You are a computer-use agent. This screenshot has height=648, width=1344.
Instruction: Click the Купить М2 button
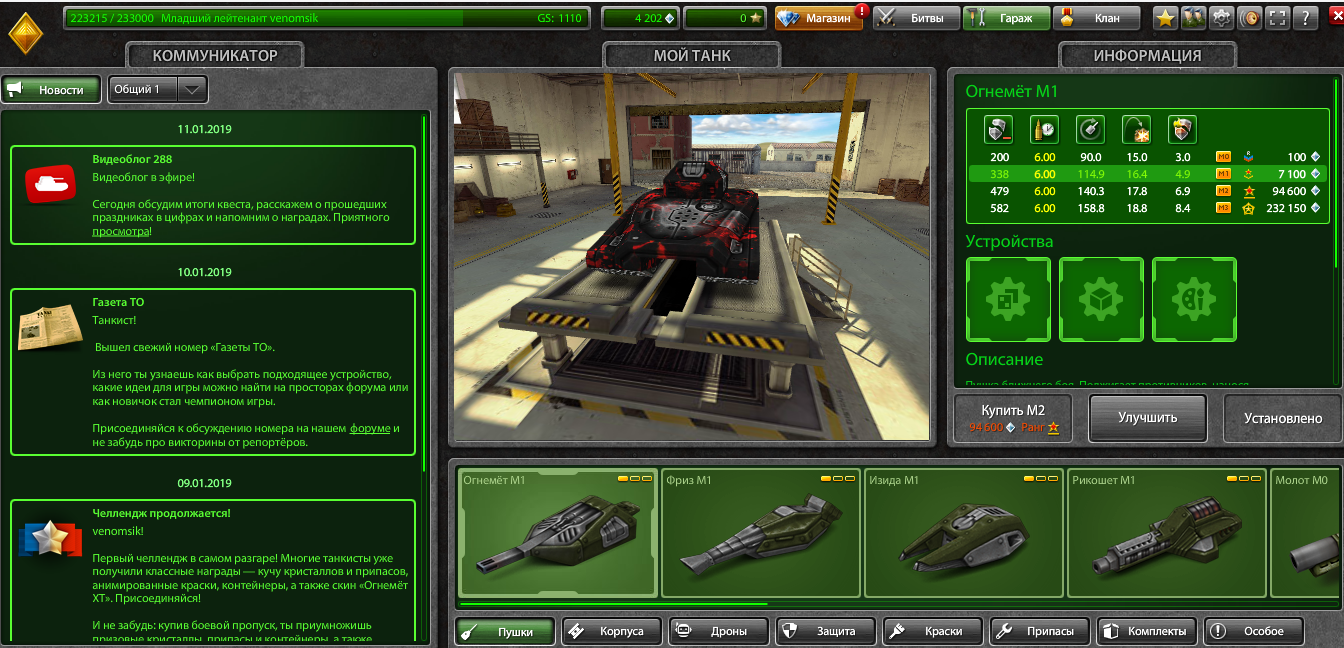point(1014,418)
